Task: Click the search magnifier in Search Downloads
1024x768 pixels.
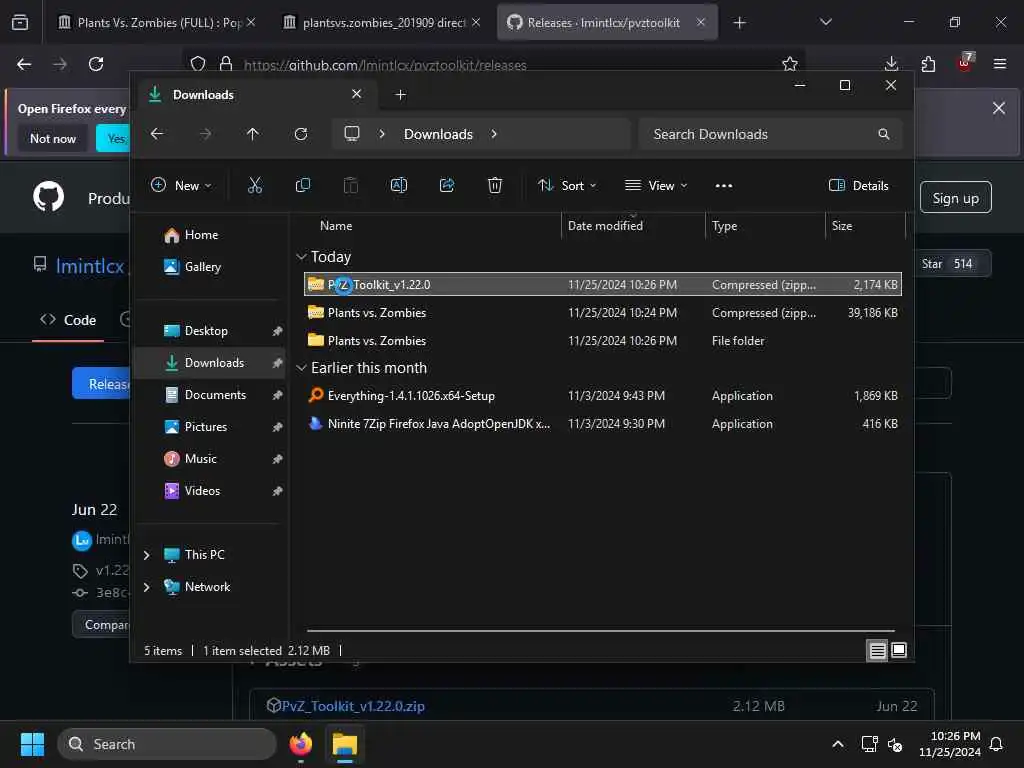Action: tap(884, 134)
